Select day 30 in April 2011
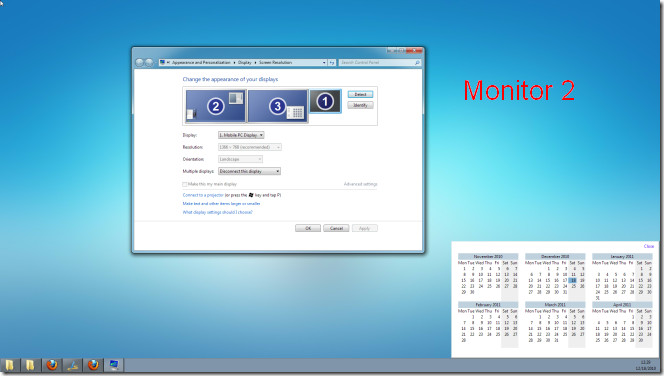The image size is (664, 376). click(x=640, y=340)
